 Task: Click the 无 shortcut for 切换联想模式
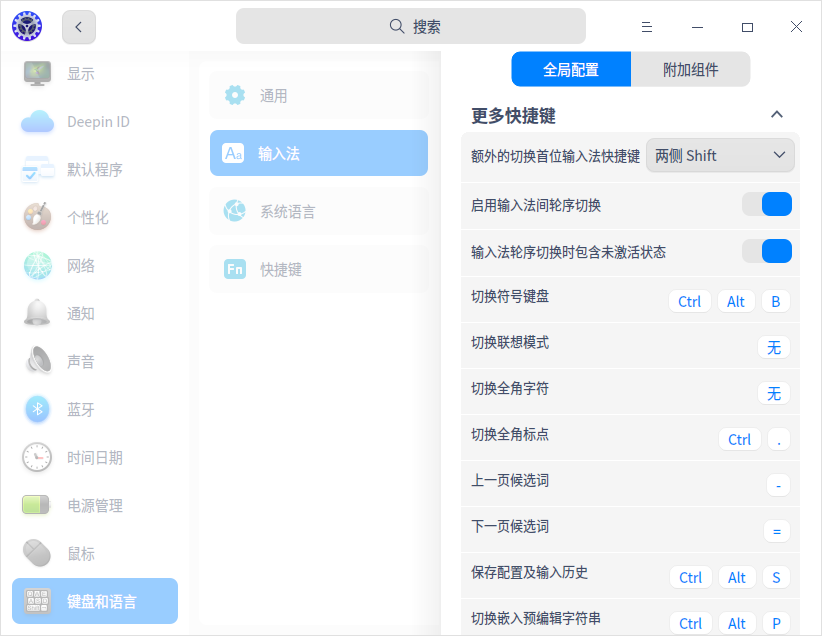coord(773,348)
